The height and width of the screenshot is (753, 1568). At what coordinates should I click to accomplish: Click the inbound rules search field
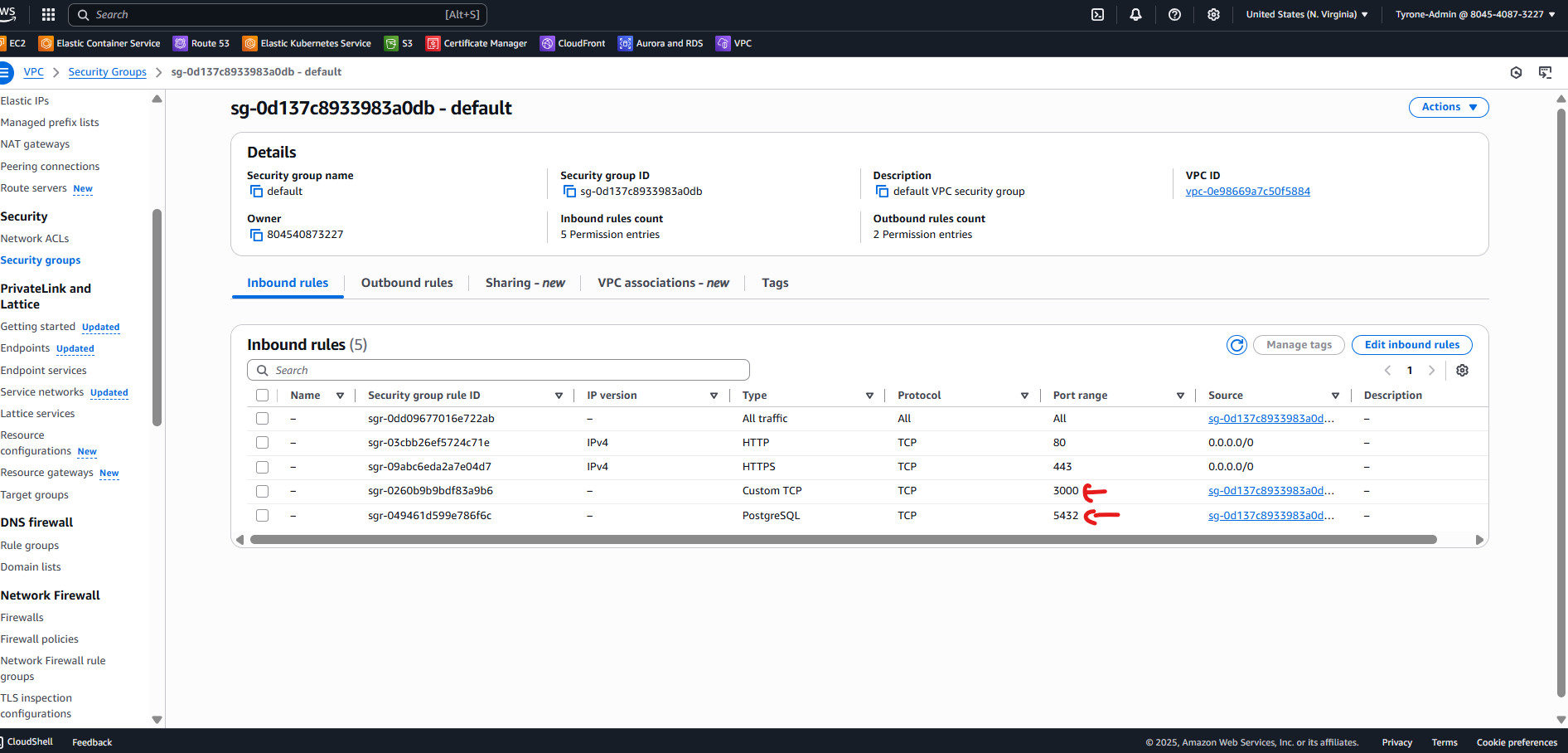[x=497, y=370]
